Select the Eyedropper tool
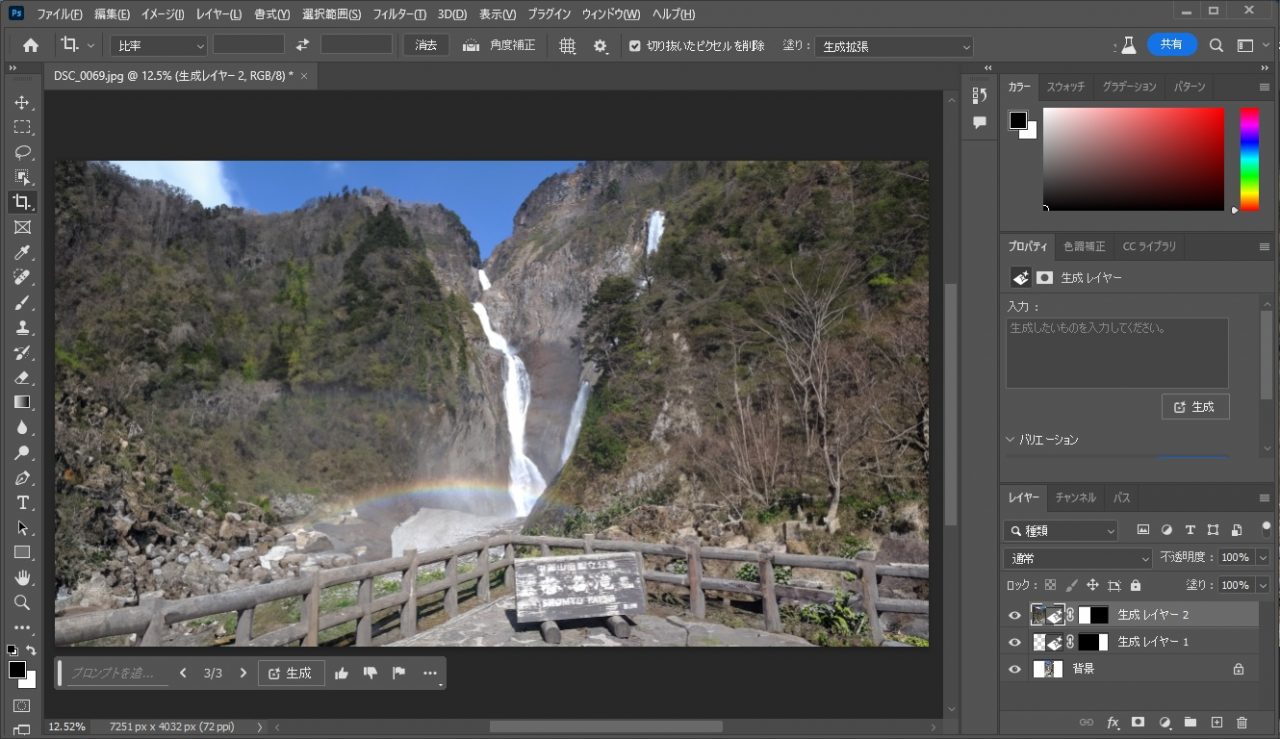The width and height of the screenshot is (1280, 739). coord(22,252)
